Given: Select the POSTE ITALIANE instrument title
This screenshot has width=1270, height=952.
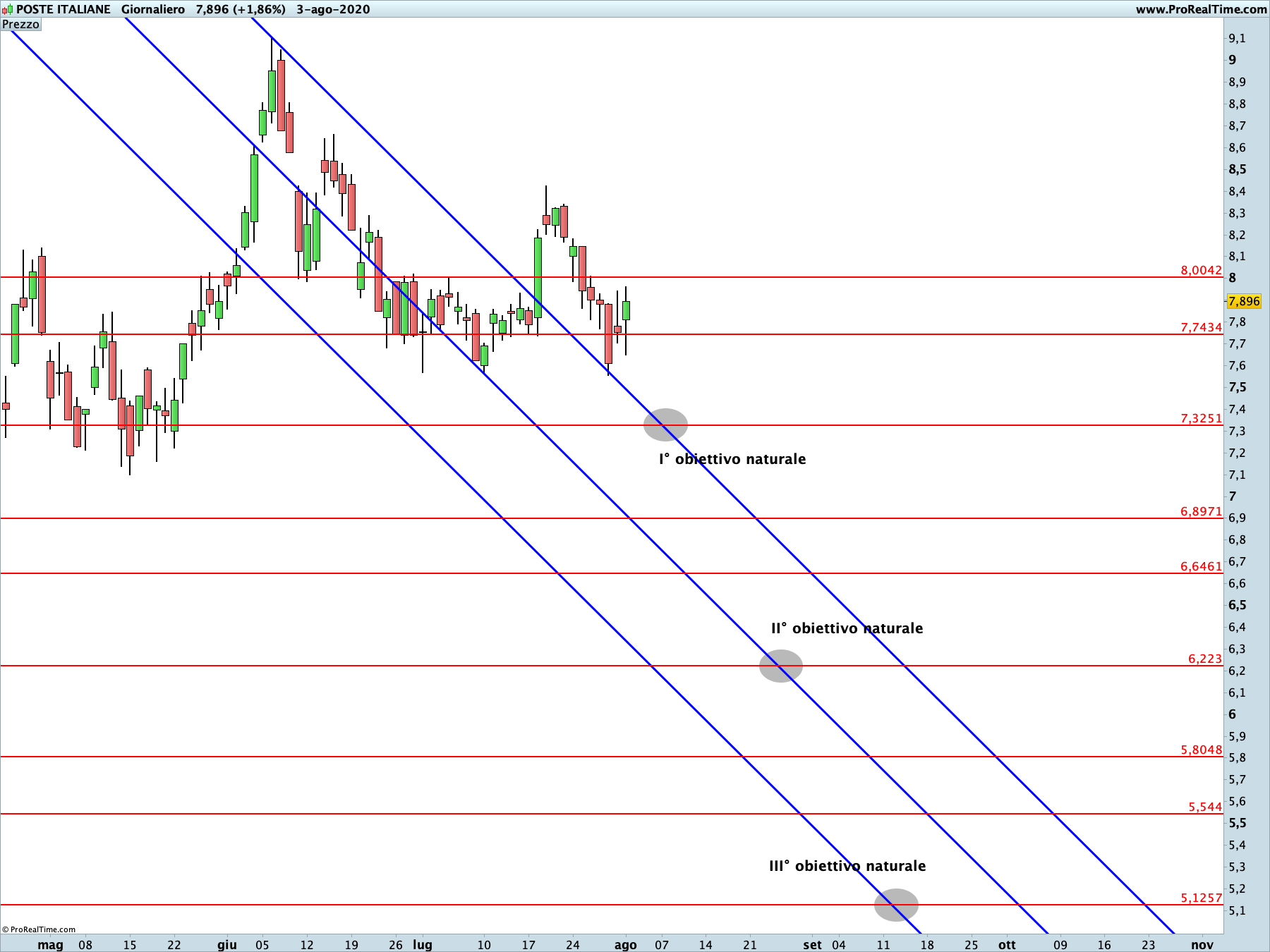Looking at the screenshot, I should tap(64, 9).
